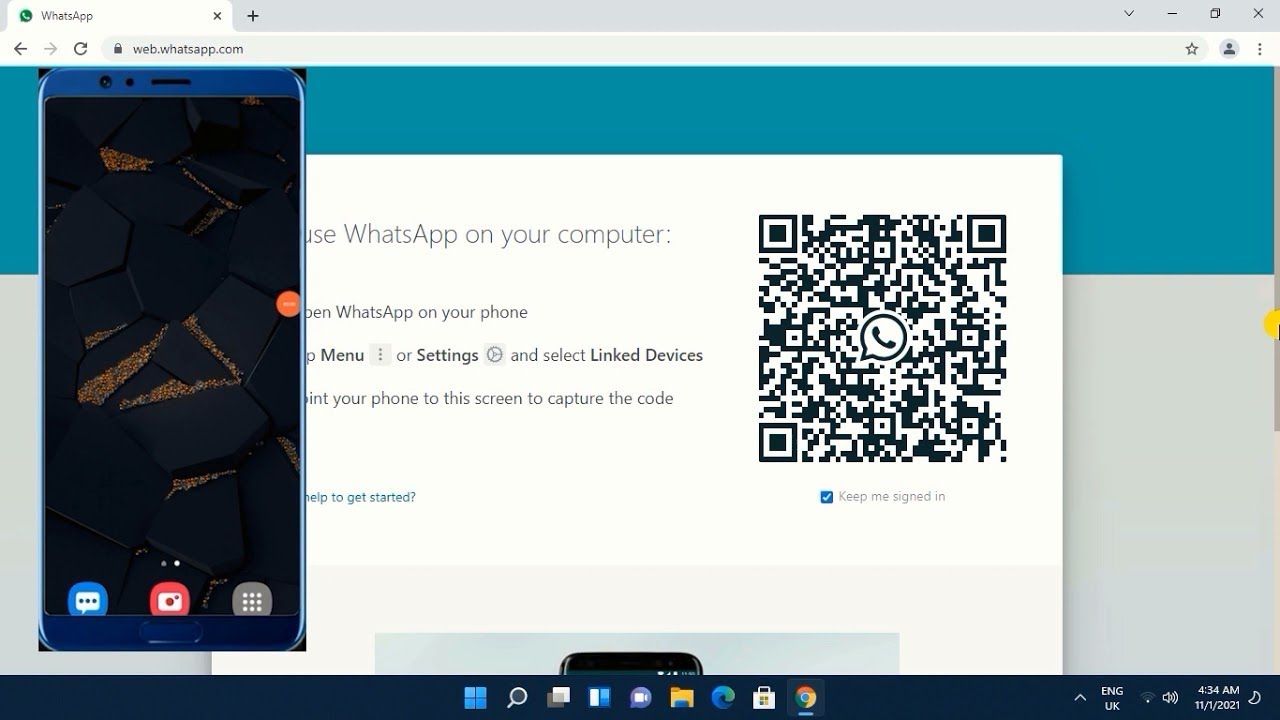Uncheck the Keep me signed in checkbox
The height and width of the screenshot is (720, 1280).
[826, 497]
